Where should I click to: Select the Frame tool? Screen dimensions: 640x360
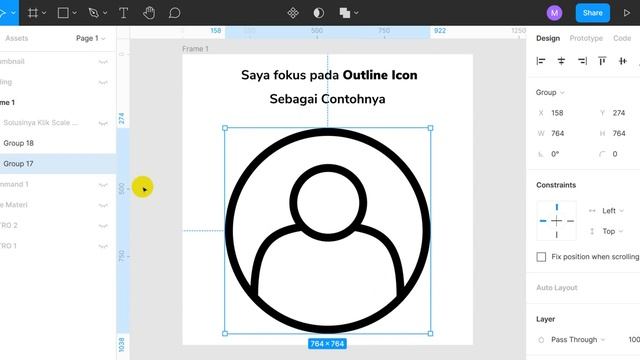[x=33, y=13]
